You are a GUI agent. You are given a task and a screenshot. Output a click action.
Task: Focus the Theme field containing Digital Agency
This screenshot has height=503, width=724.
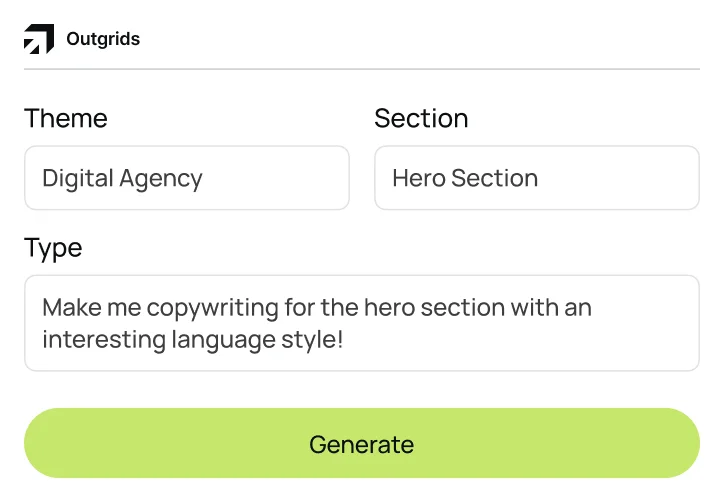[187, 178]
